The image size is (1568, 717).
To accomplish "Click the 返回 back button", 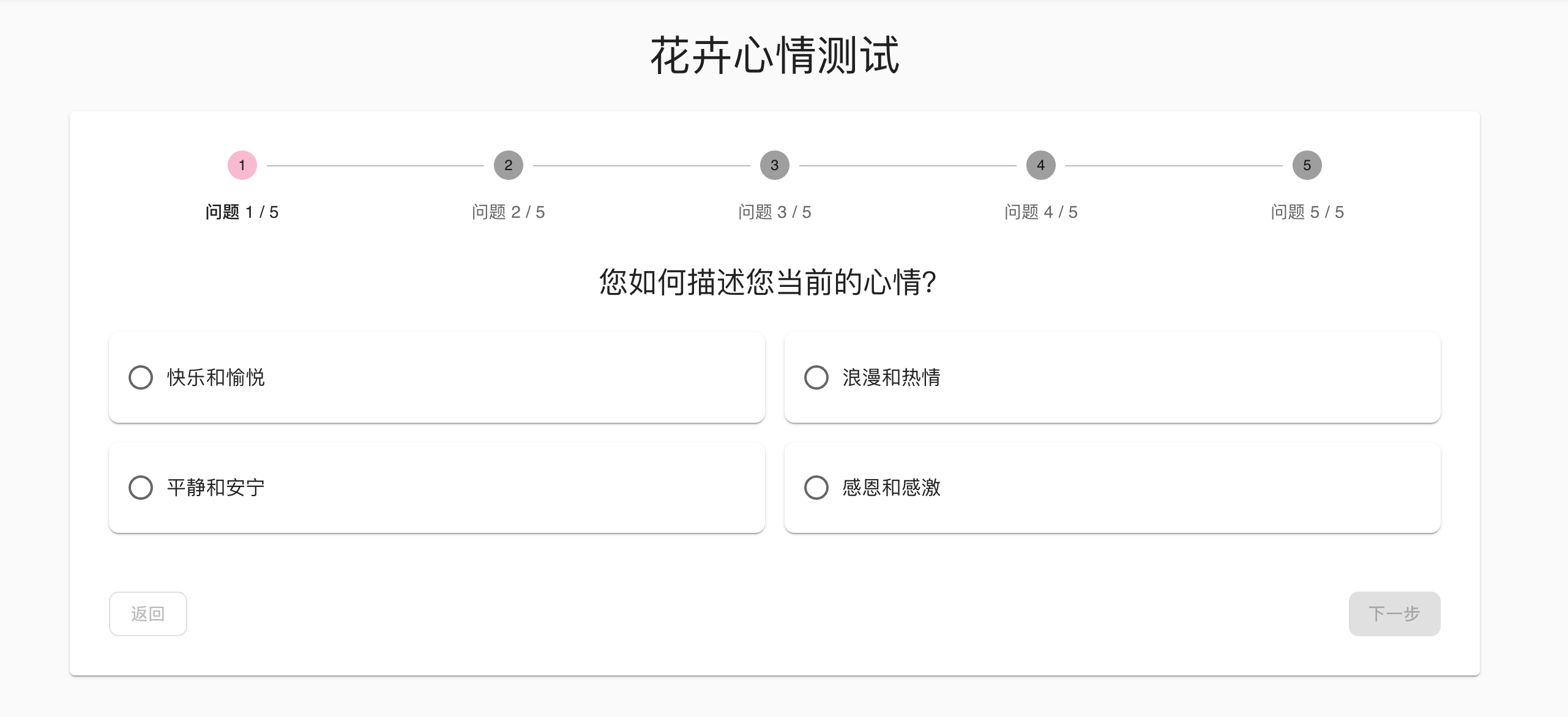I will (148, 614).
